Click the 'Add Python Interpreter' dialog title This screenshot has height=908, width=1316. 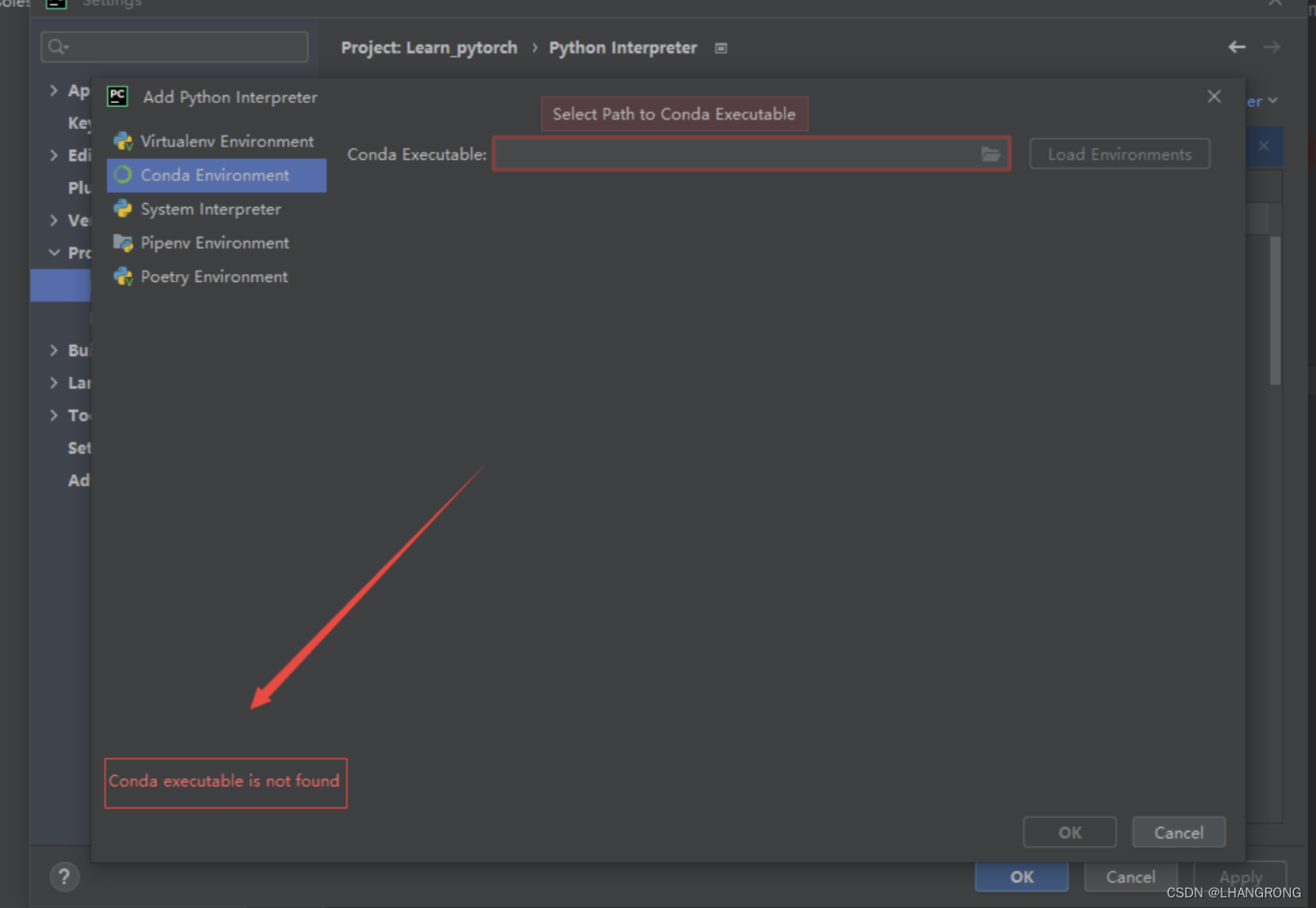coord(230,97)
